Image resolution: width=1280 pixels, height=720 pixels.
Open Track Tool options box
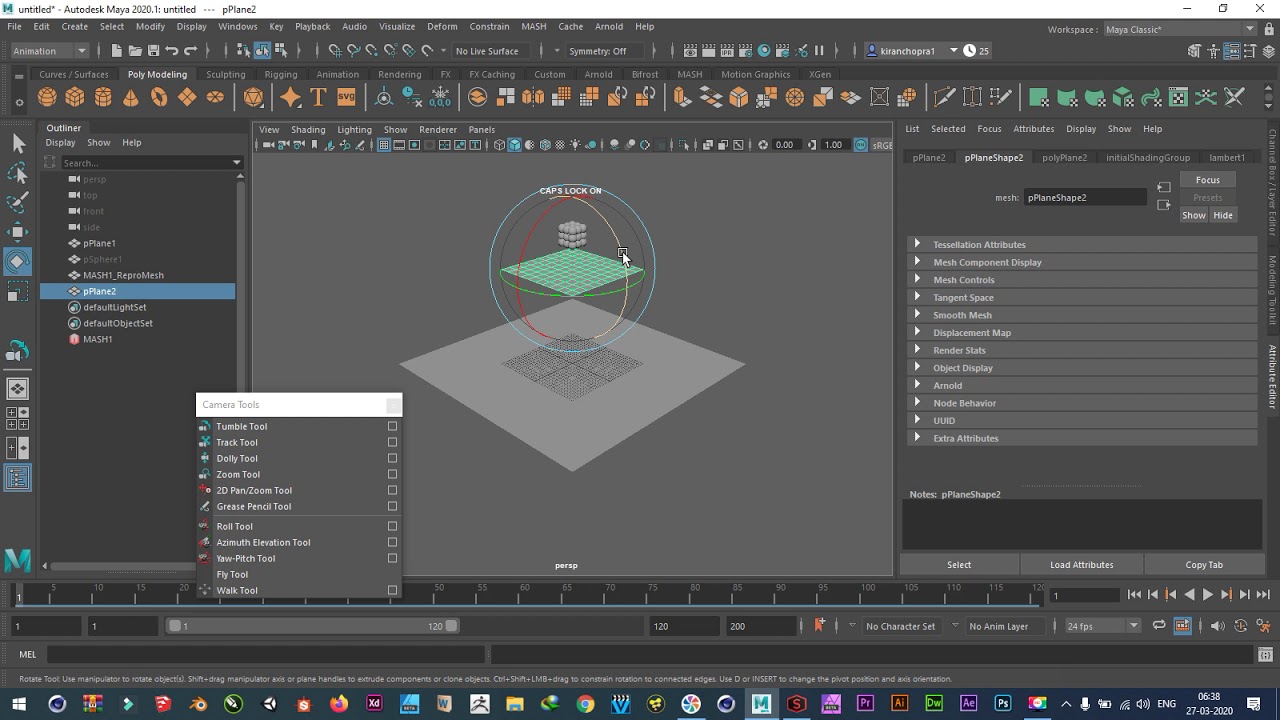click(x=392, y=442)
